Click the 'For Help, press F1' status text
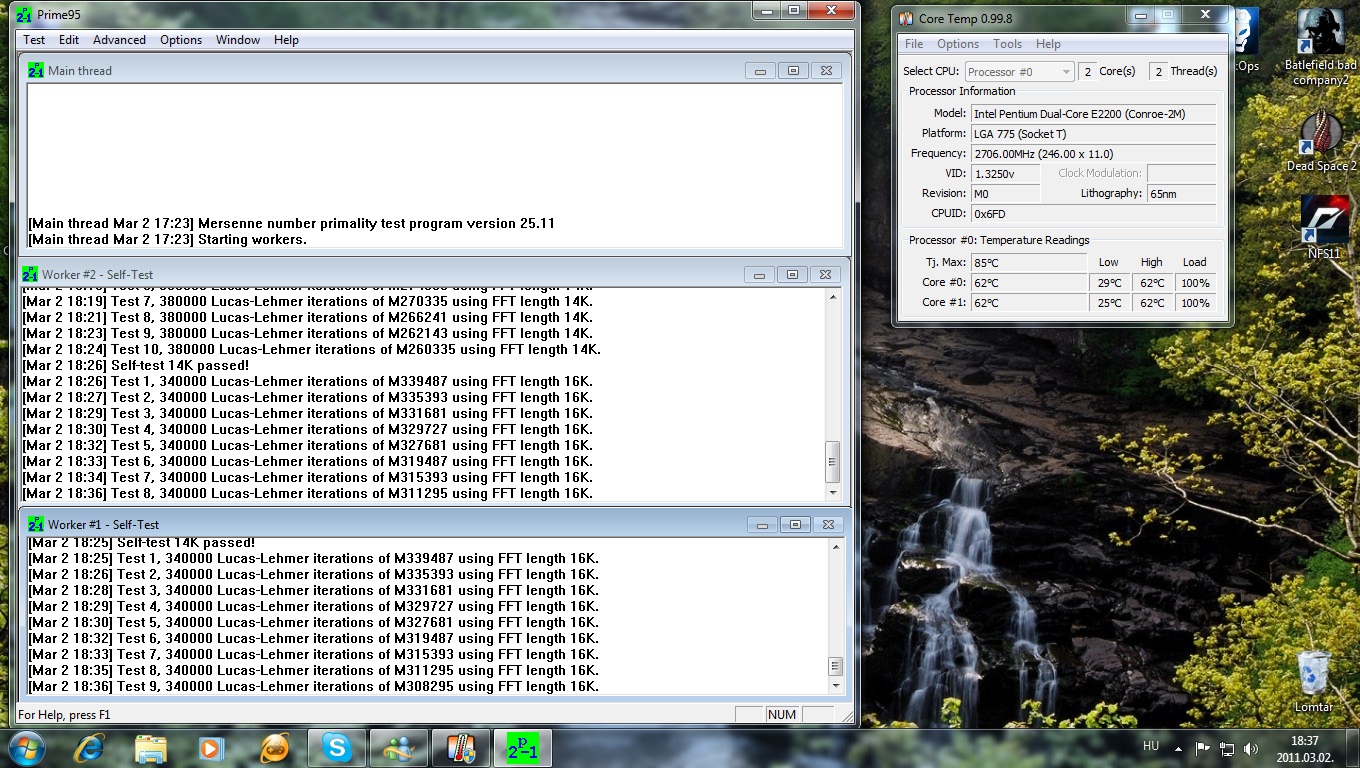This screenshot has height=768, width=1360. [x=64, y=715]
